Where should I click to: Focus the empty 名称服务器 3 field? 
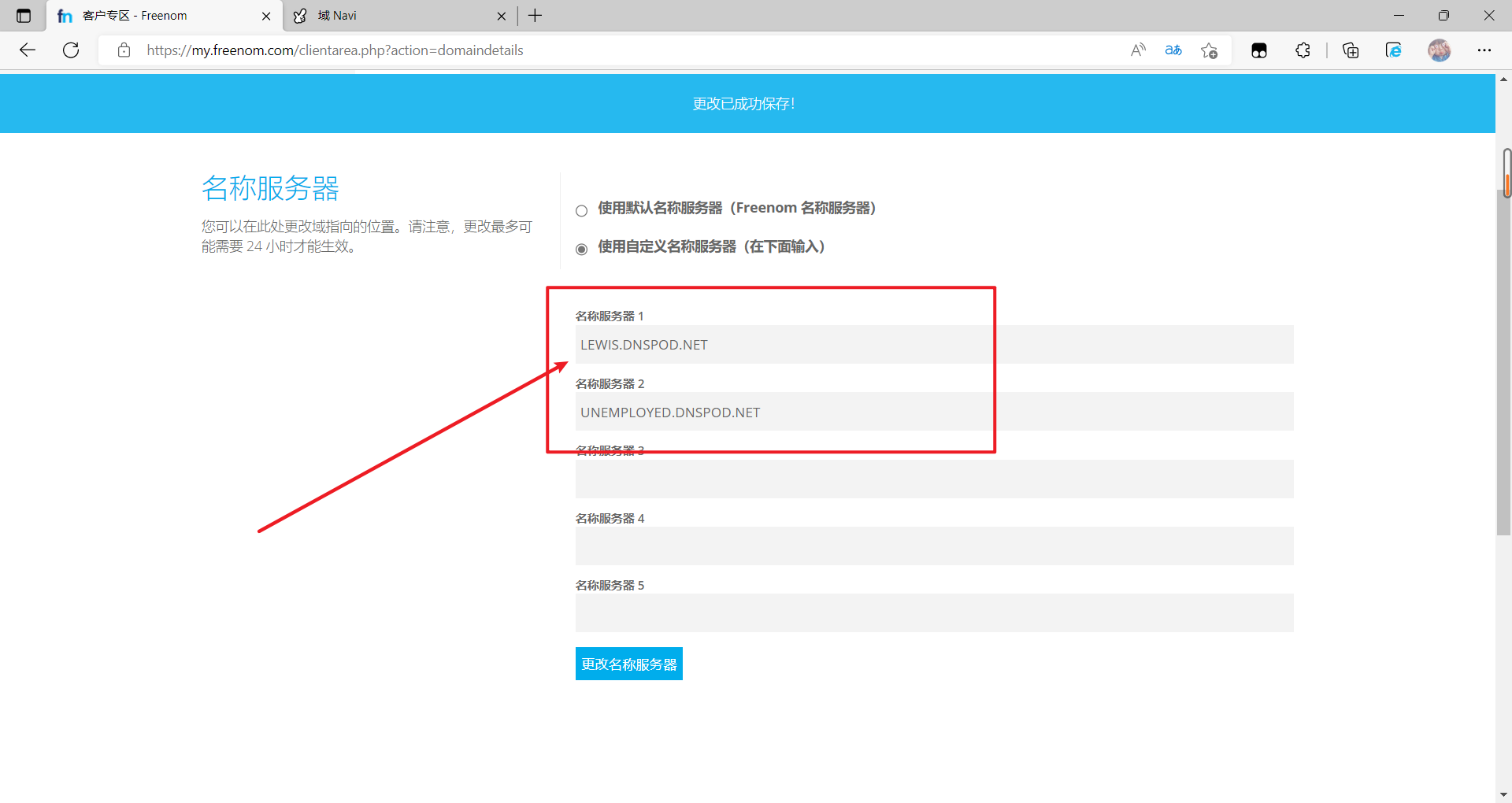pyautogui.click(x=934, y=479)
